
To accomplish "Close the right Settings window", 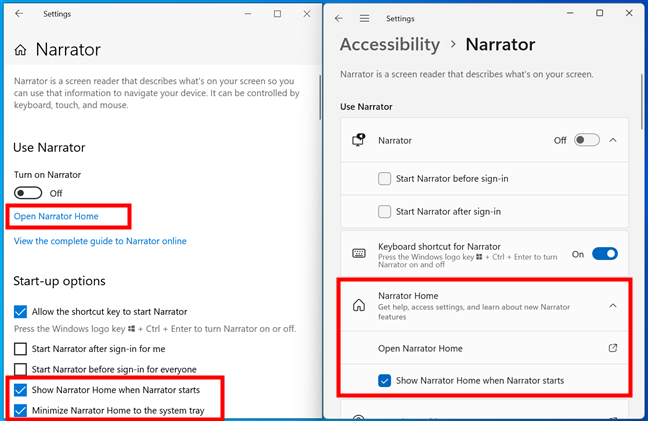I will [629, 13].
